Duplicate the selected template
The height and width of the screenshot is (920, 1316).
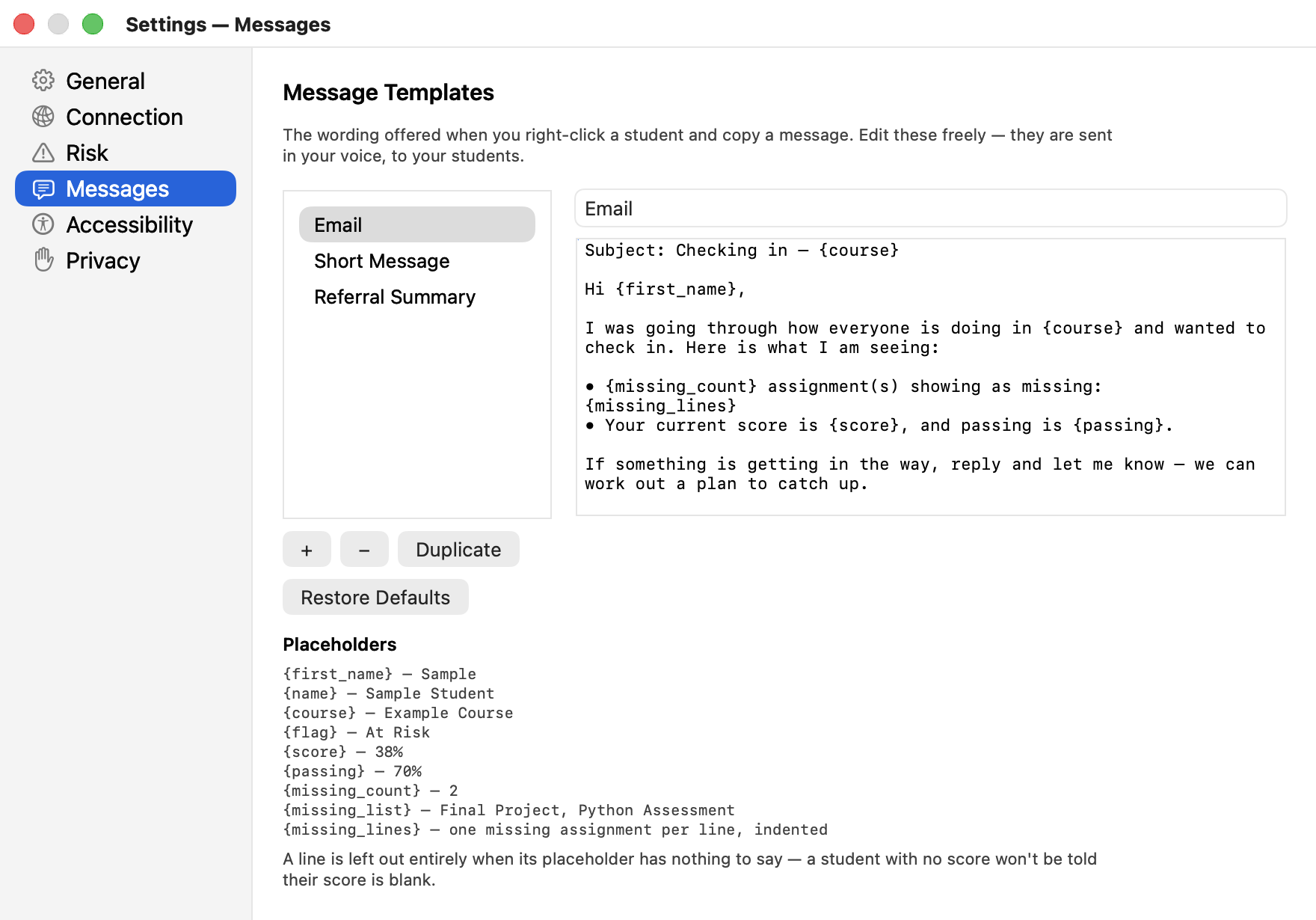pos(458,549)
